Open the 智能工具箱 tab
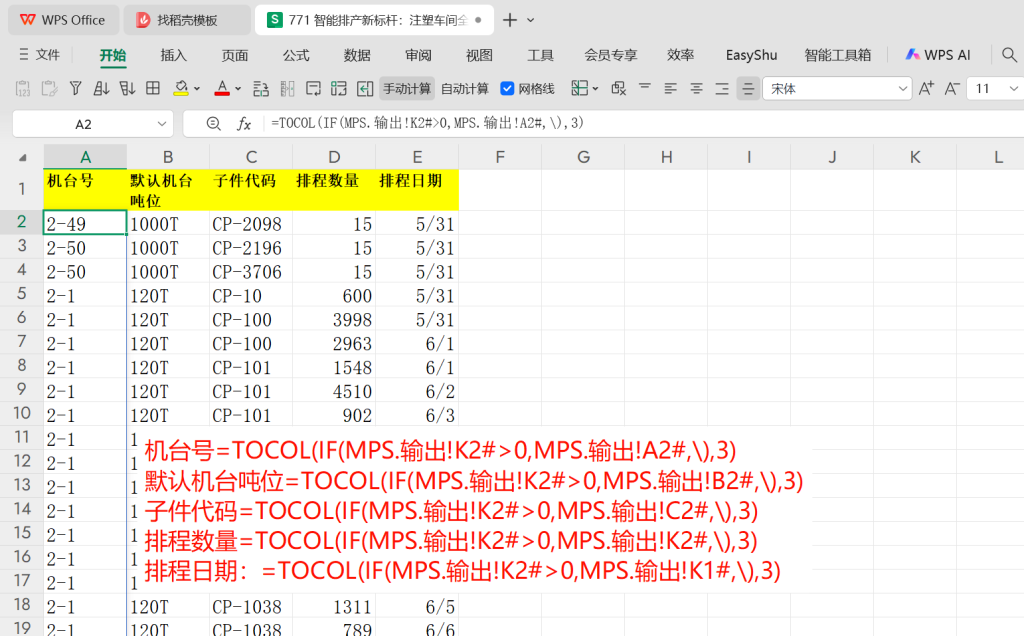Image resolution: width=1024 pixels, height=636 pixels. [x=837, y=56]
